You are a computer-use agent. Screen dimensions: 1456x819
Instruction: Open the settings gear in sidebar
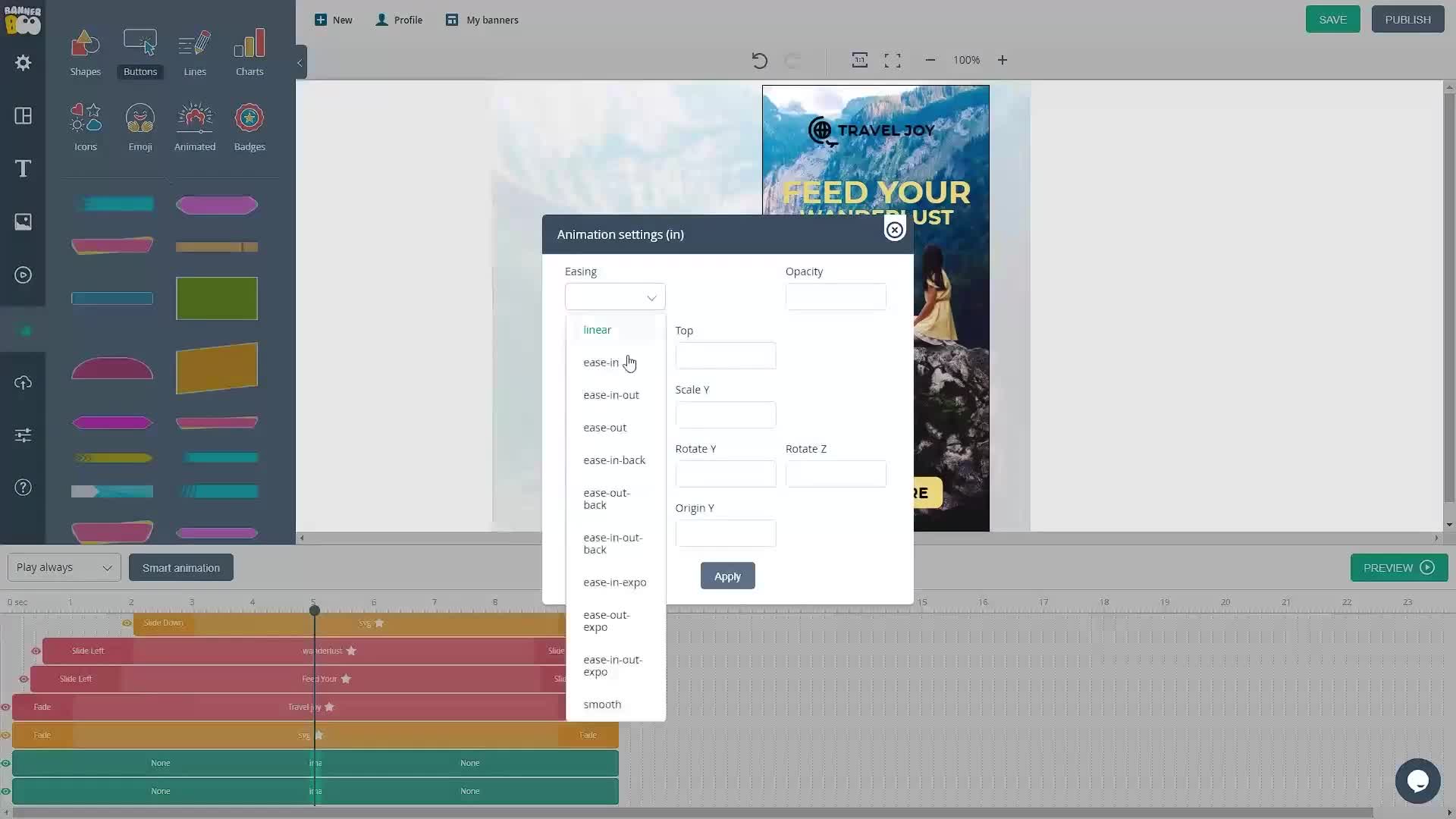(x=23, y=63)
